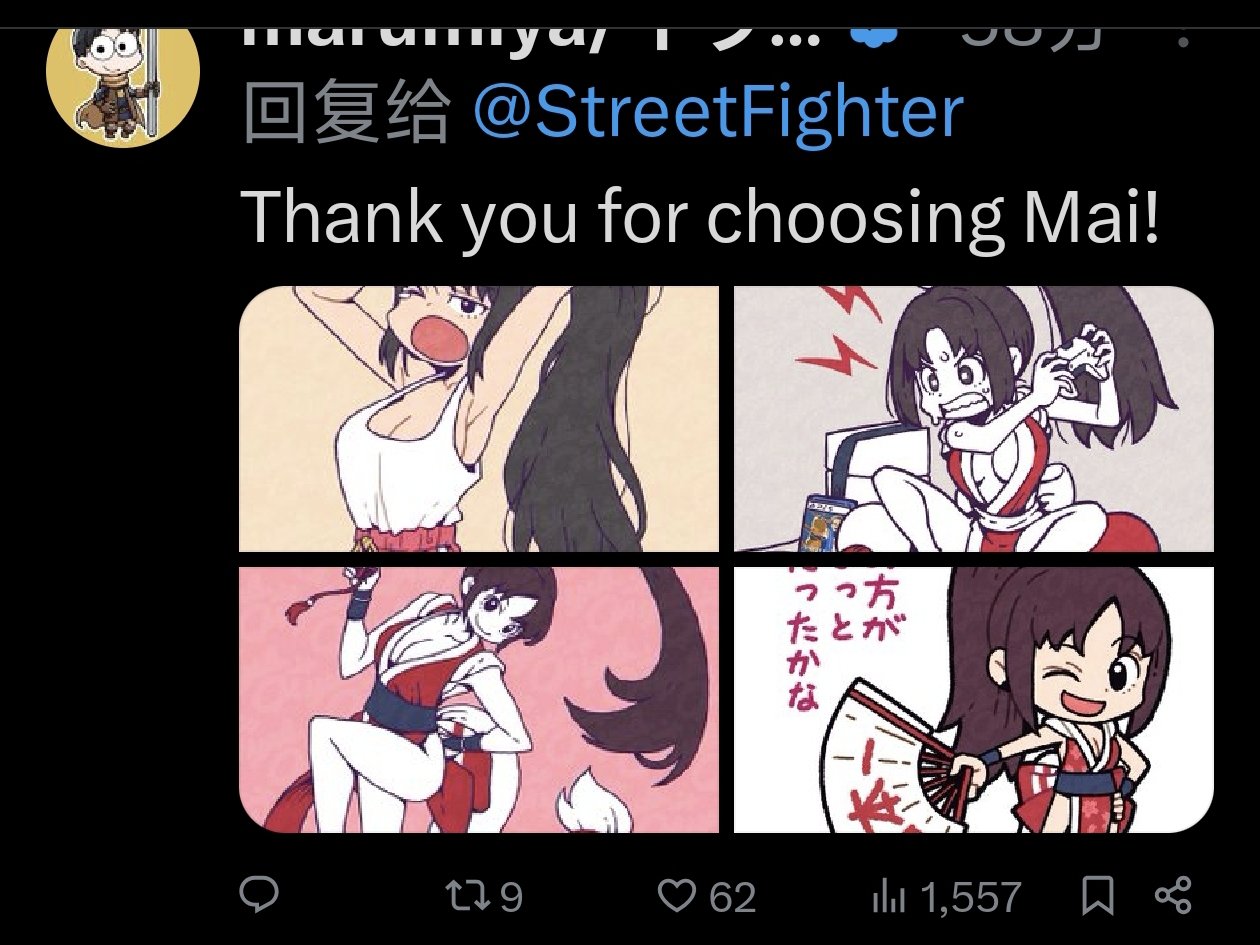The width and height of the screenshot is (1260, 945).
Task: Select the tweet text Thank you for choosing Mai
Action: point(702,215)
